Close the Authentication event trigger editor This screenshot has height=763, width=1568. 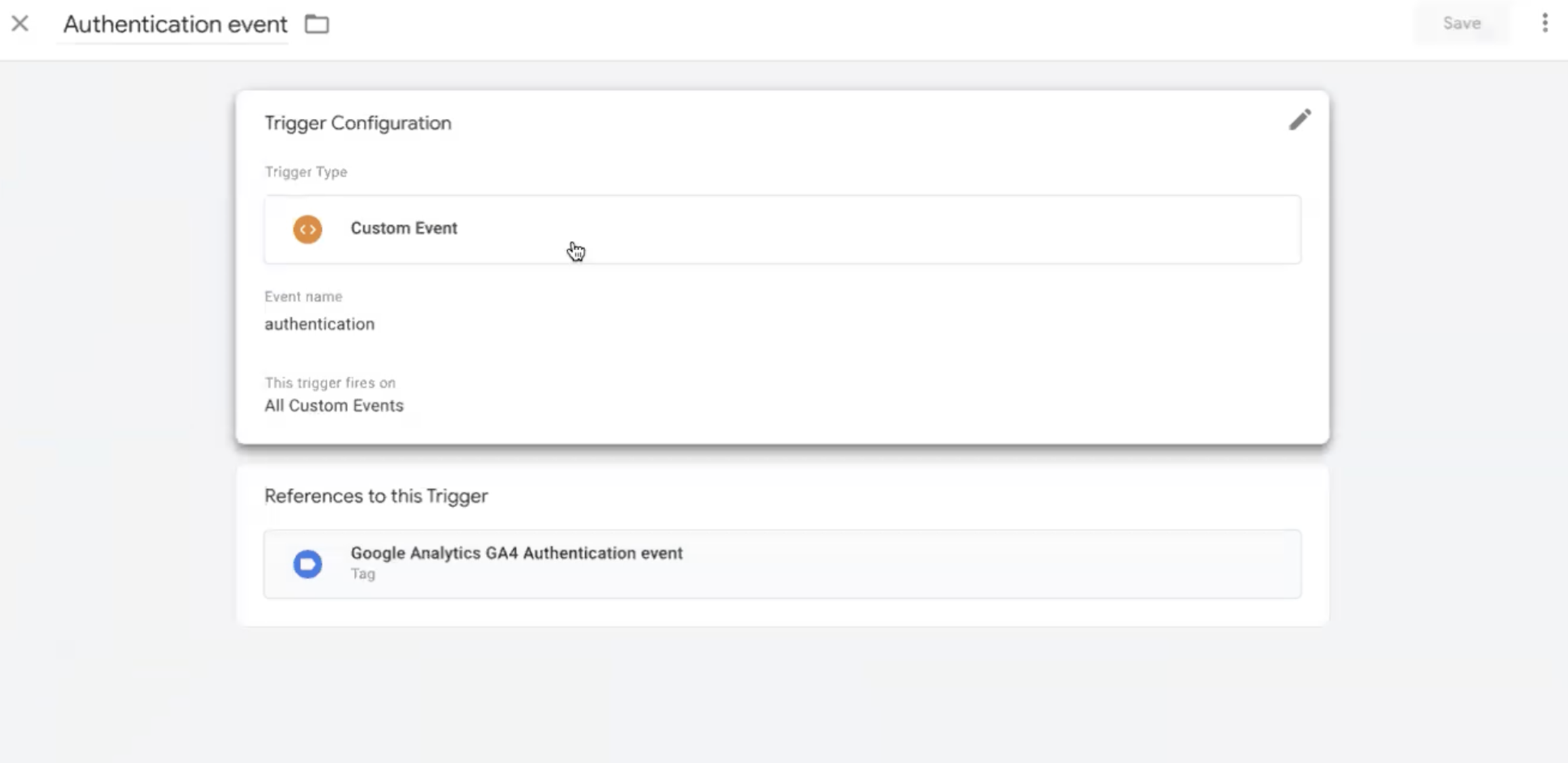point(20,24)
